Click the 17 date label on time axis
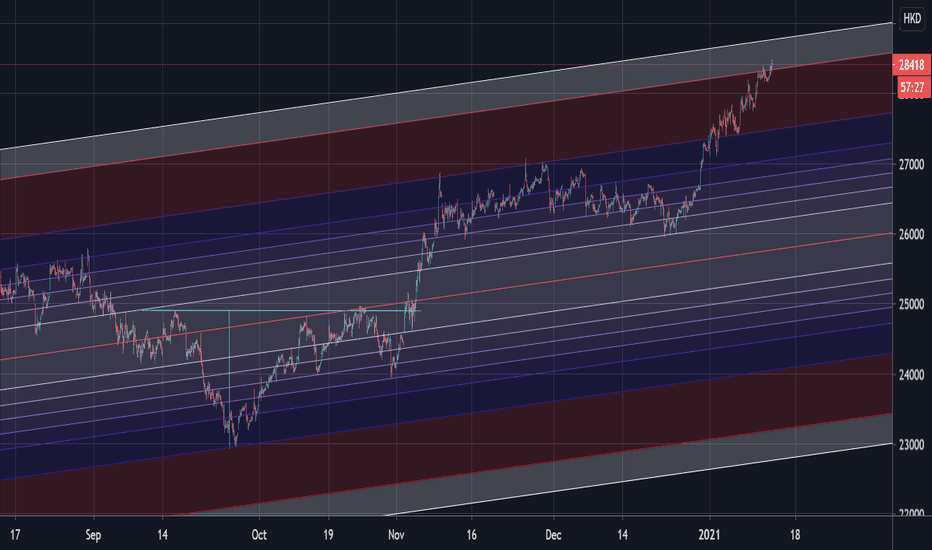Viewport: 932px width, 550px height. click(15, 535)
